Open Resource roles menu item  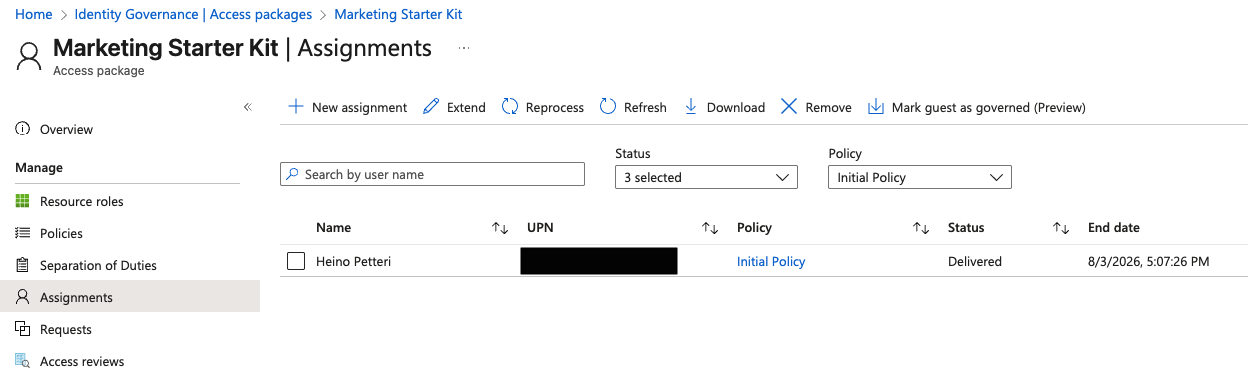click(x=82, y=201)
